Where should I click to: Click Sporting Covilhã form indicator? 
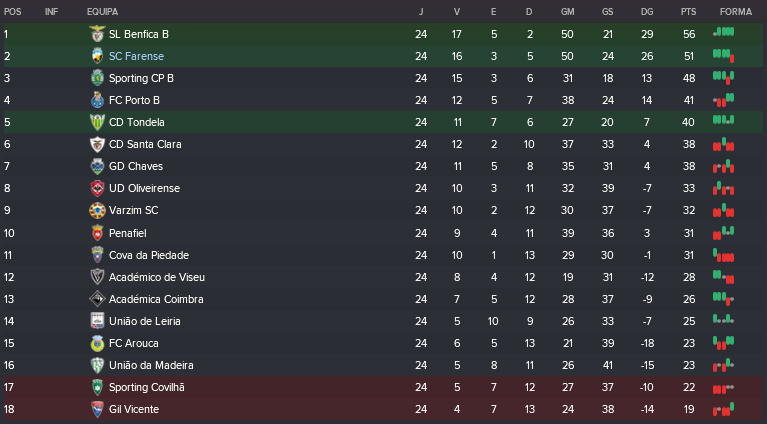(x=723, y=387)
